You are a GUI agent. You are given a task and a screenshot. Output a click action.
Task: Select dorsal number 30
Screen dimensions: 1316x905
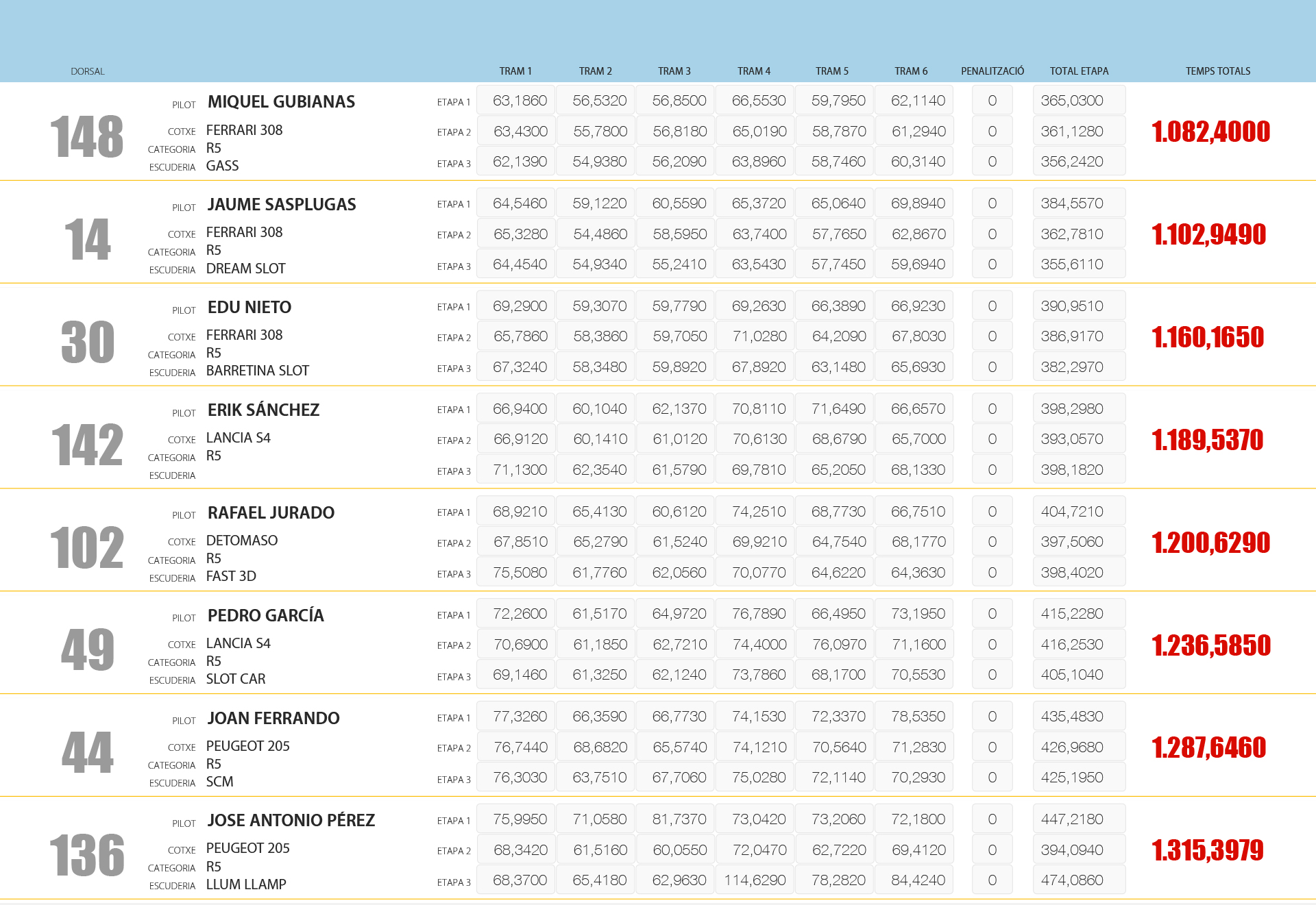click(87, 342)
